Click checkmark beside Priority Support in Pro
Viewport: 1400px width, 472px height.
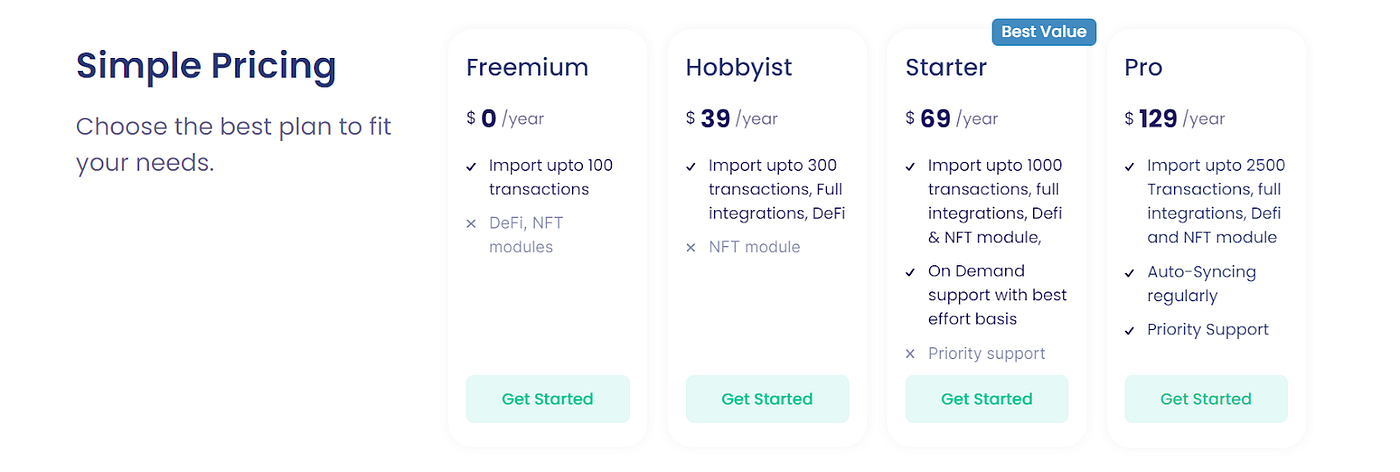(x=1129, y=331)
